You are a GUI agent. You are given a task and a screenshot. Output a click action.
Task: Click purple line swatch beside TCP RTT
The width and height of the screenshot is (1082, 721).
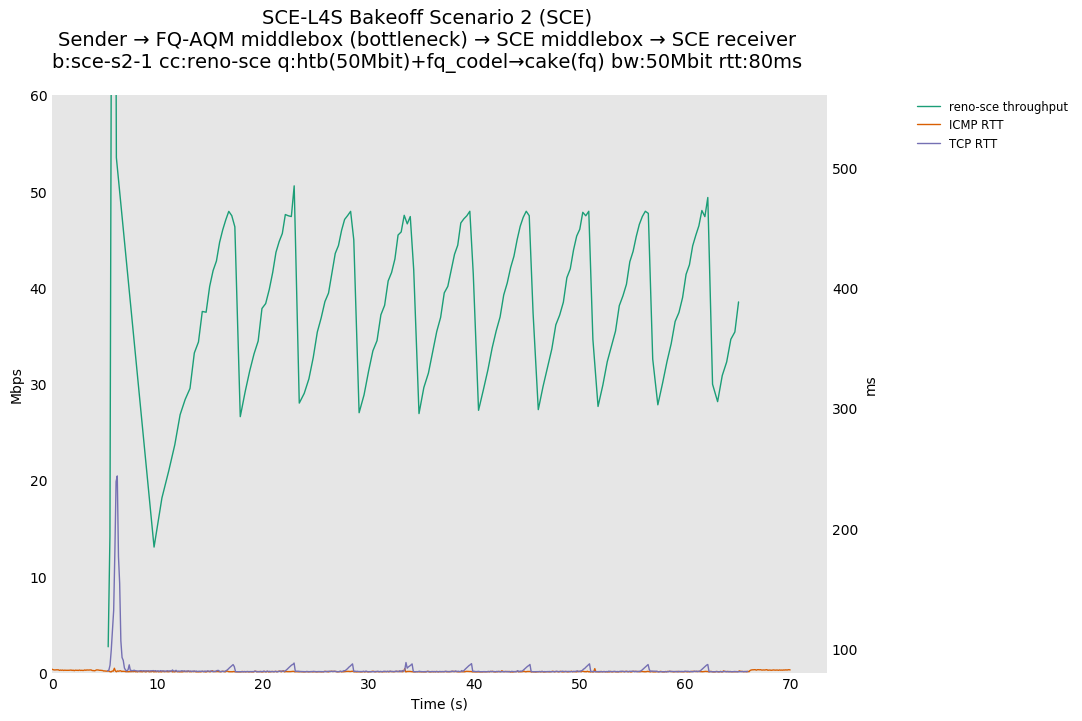[929, 144]
